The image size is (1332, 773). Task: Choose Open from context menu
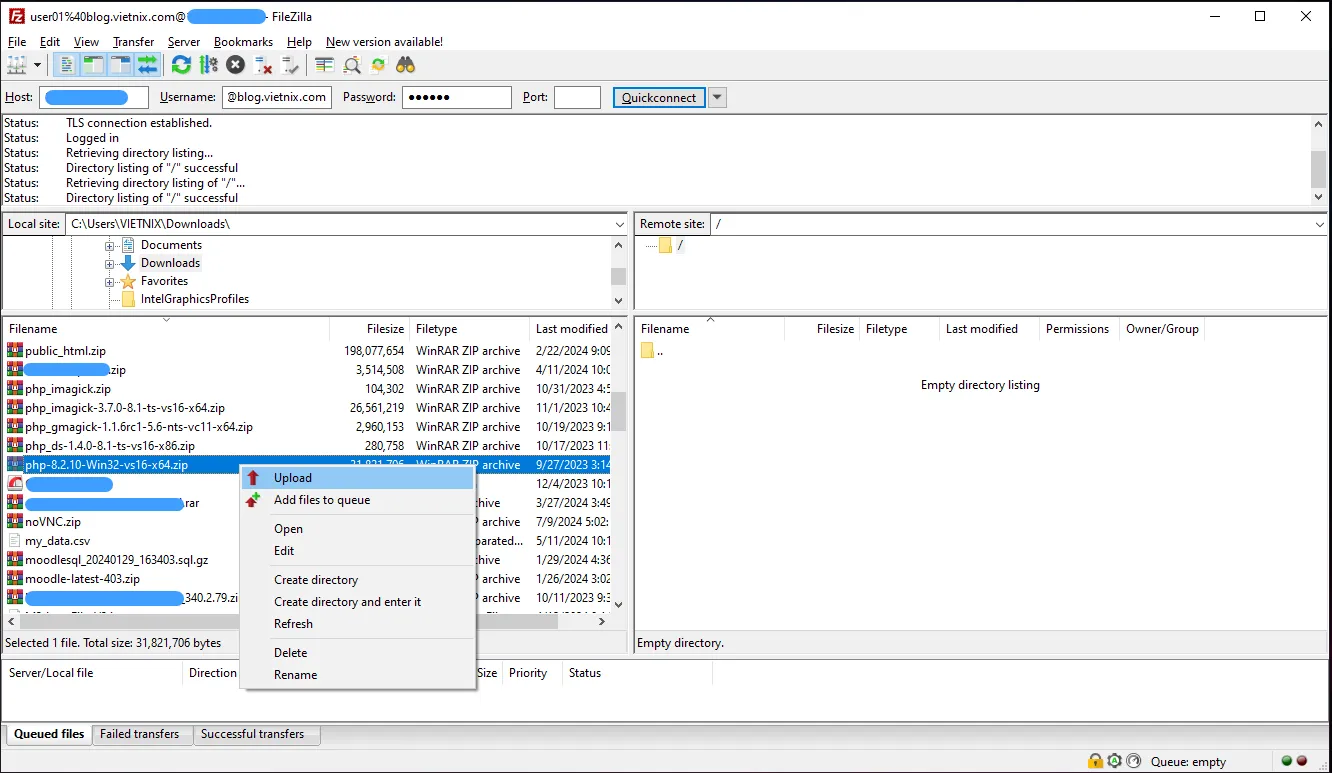[x=357, y=529]
